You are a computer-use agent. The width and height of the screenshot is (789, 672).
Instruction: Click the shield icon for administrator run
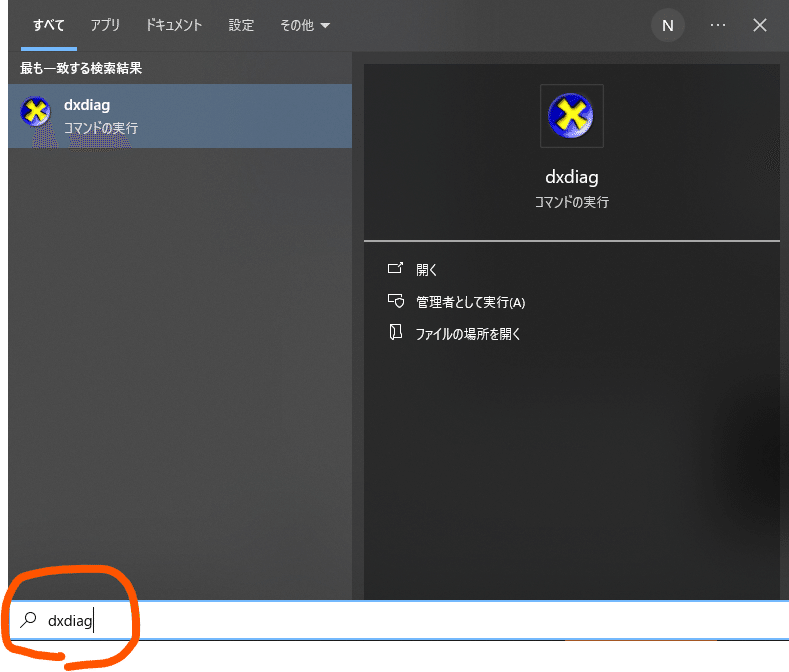coord(396,301)
